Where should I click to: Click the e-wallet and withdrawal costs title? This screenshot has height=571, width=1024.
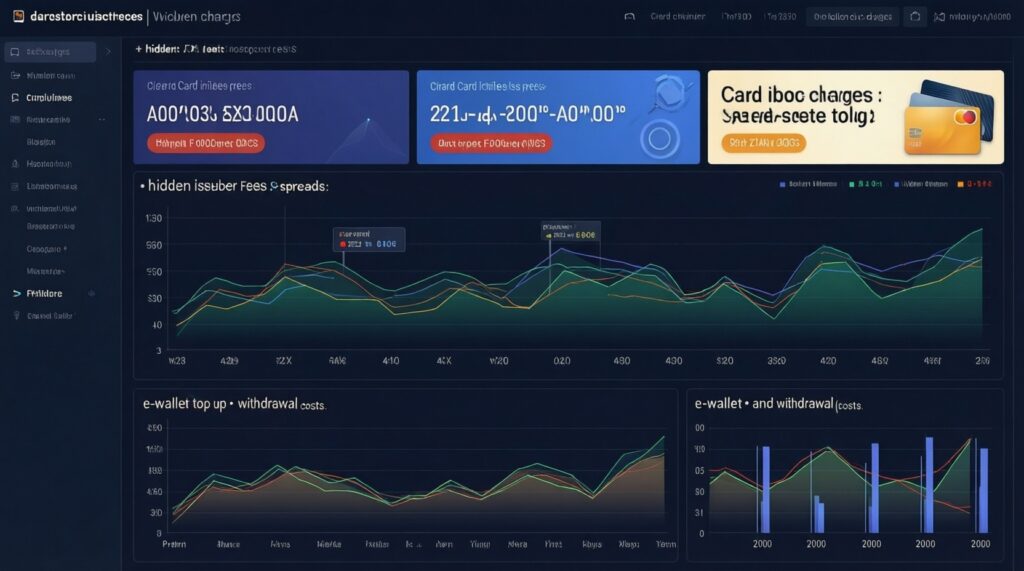point(778,404)
